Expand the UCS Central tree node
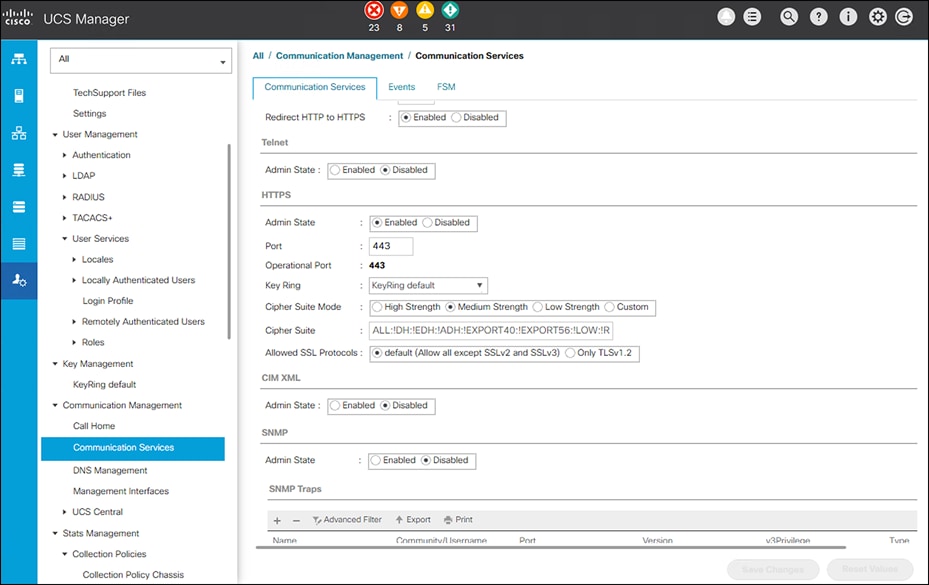Screen dimensions: 929x585 (65, 512)
